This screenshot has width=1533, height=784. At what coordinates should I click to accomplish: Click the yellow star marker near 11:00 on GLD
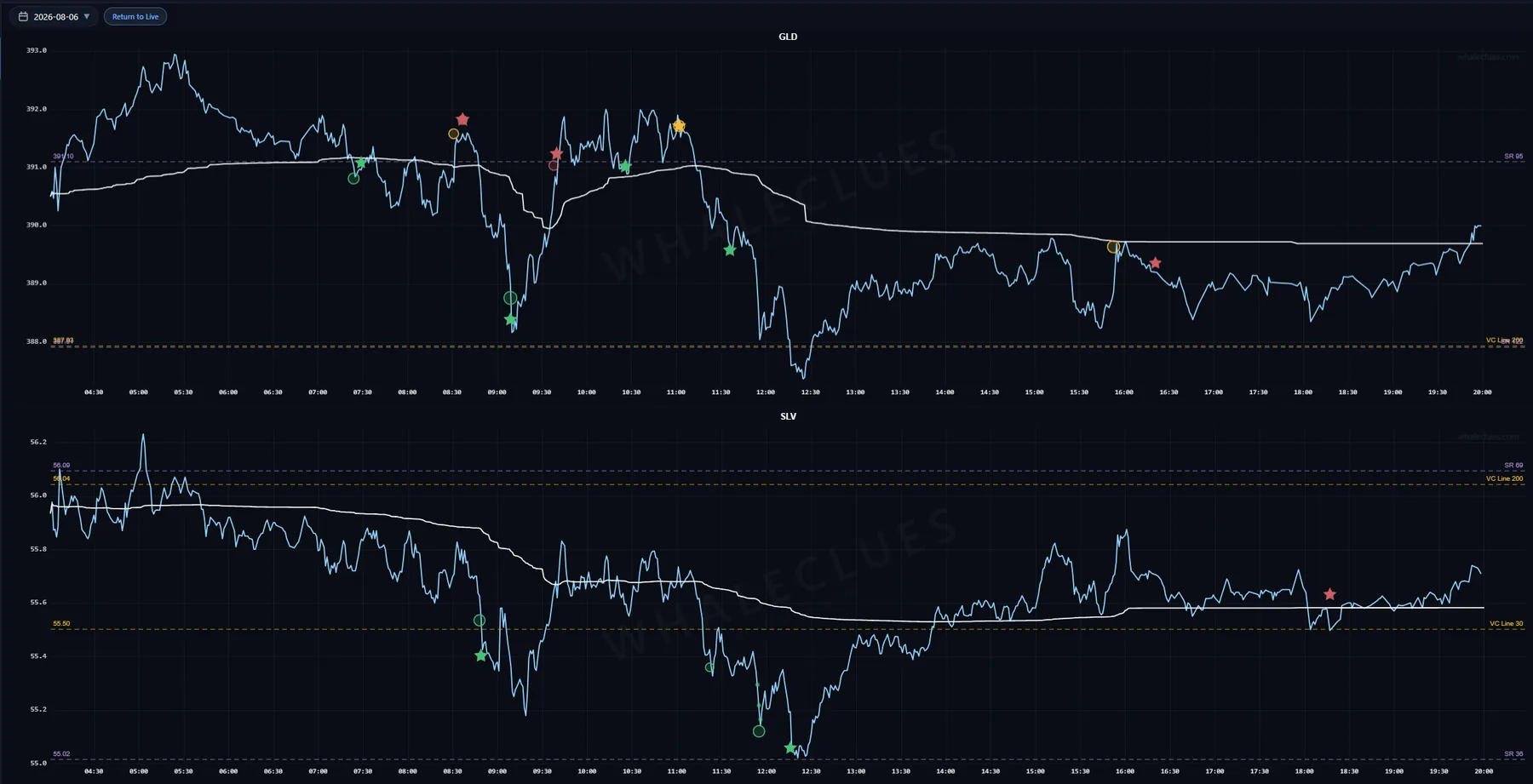[679, 126]
